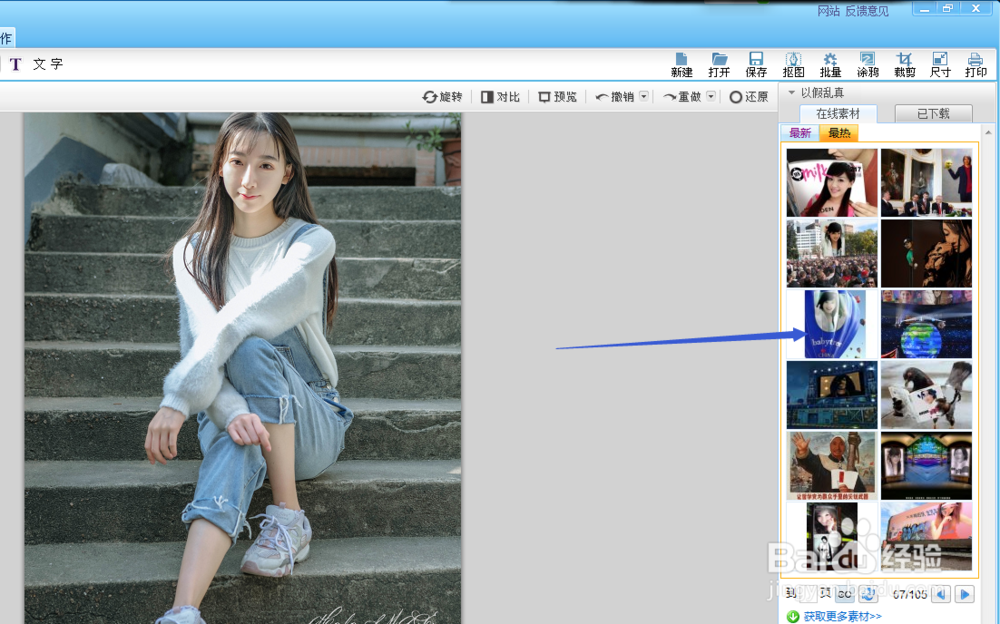
Task: Click 预览 to preview the image
Action: [x=557, y=97]
